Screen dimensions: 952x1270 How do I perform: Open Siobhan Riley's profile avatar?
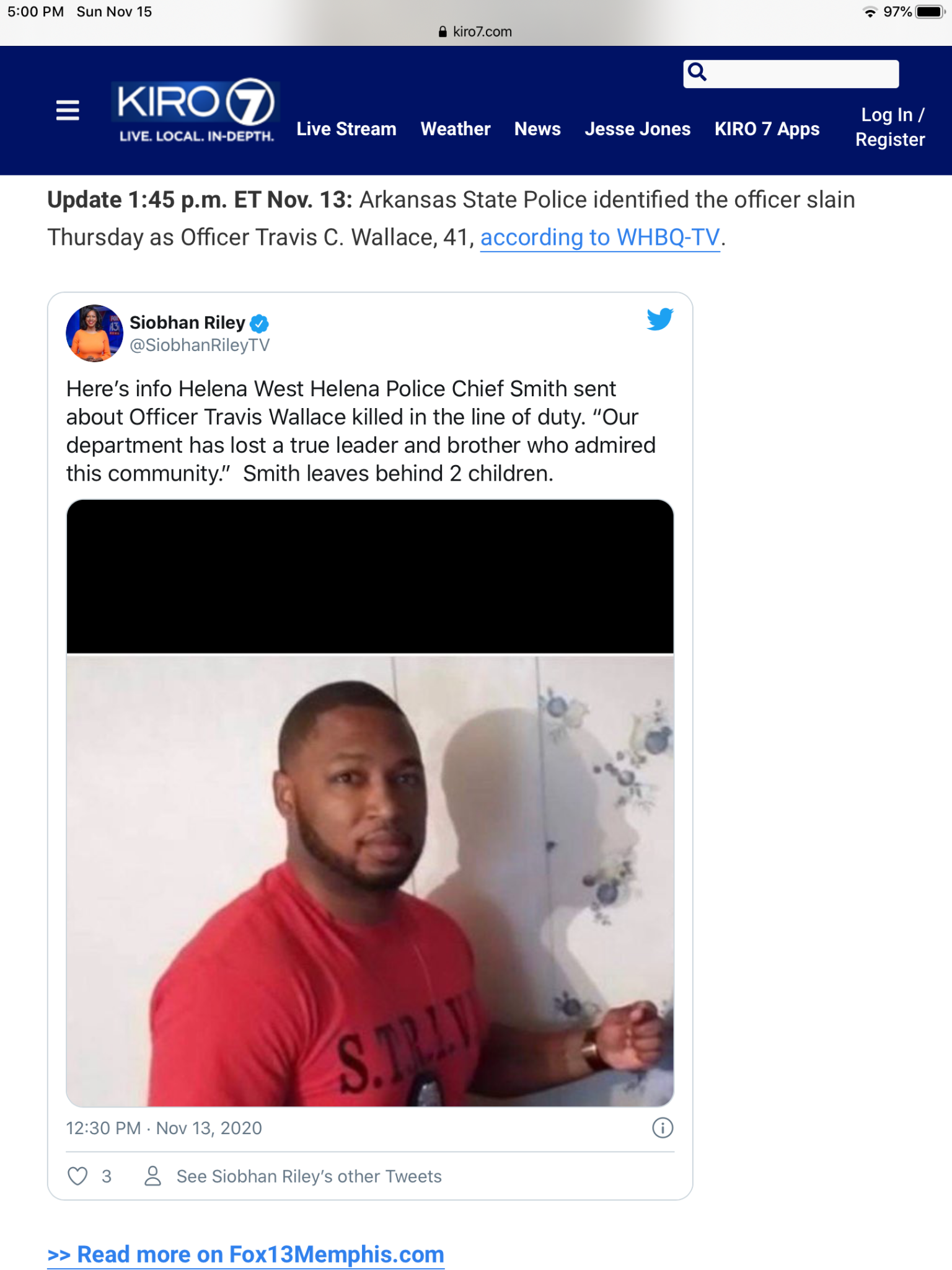pos(94,333)
